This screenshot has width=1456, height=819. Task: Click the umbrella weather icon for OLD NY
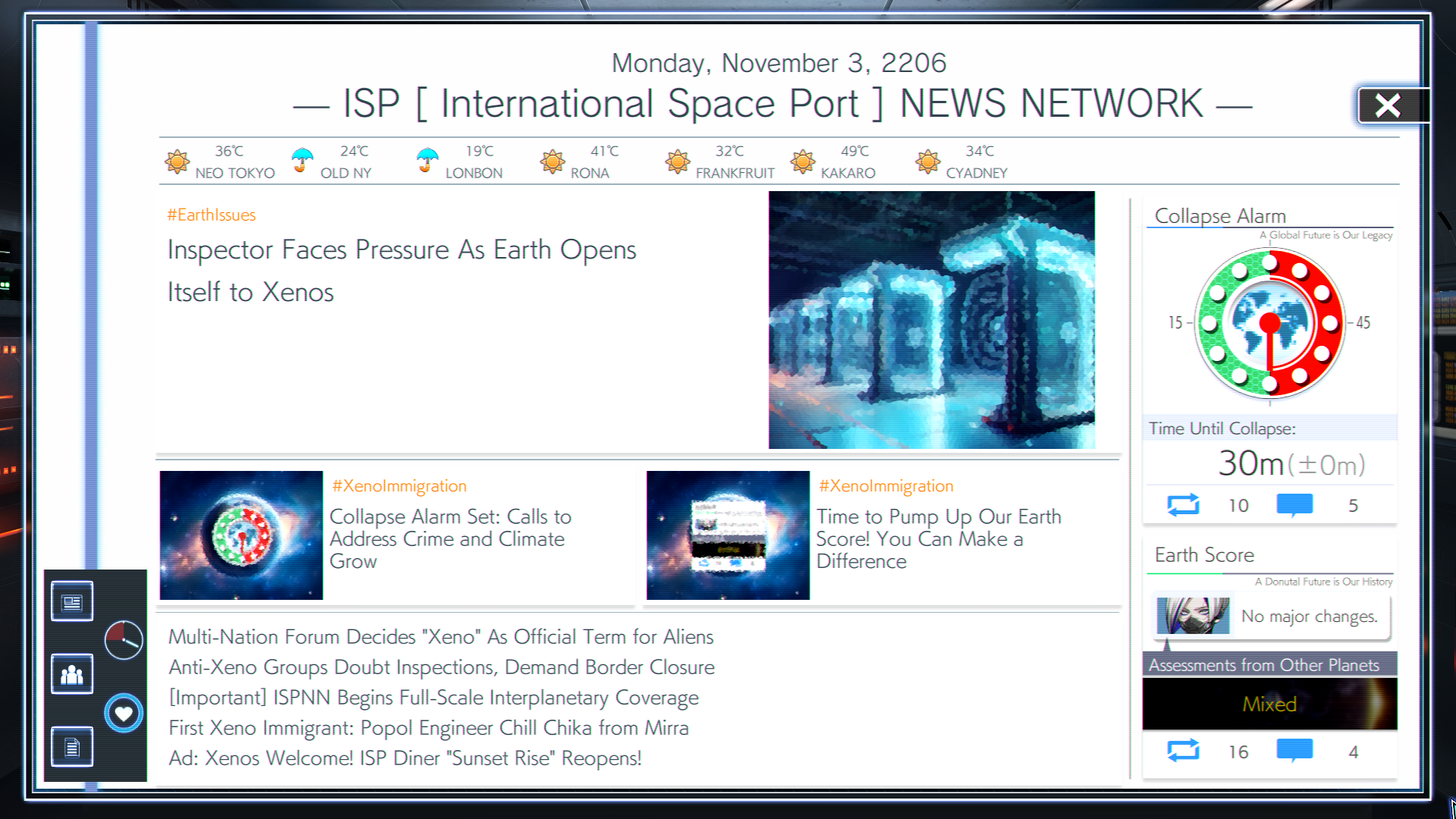(302, 159)
